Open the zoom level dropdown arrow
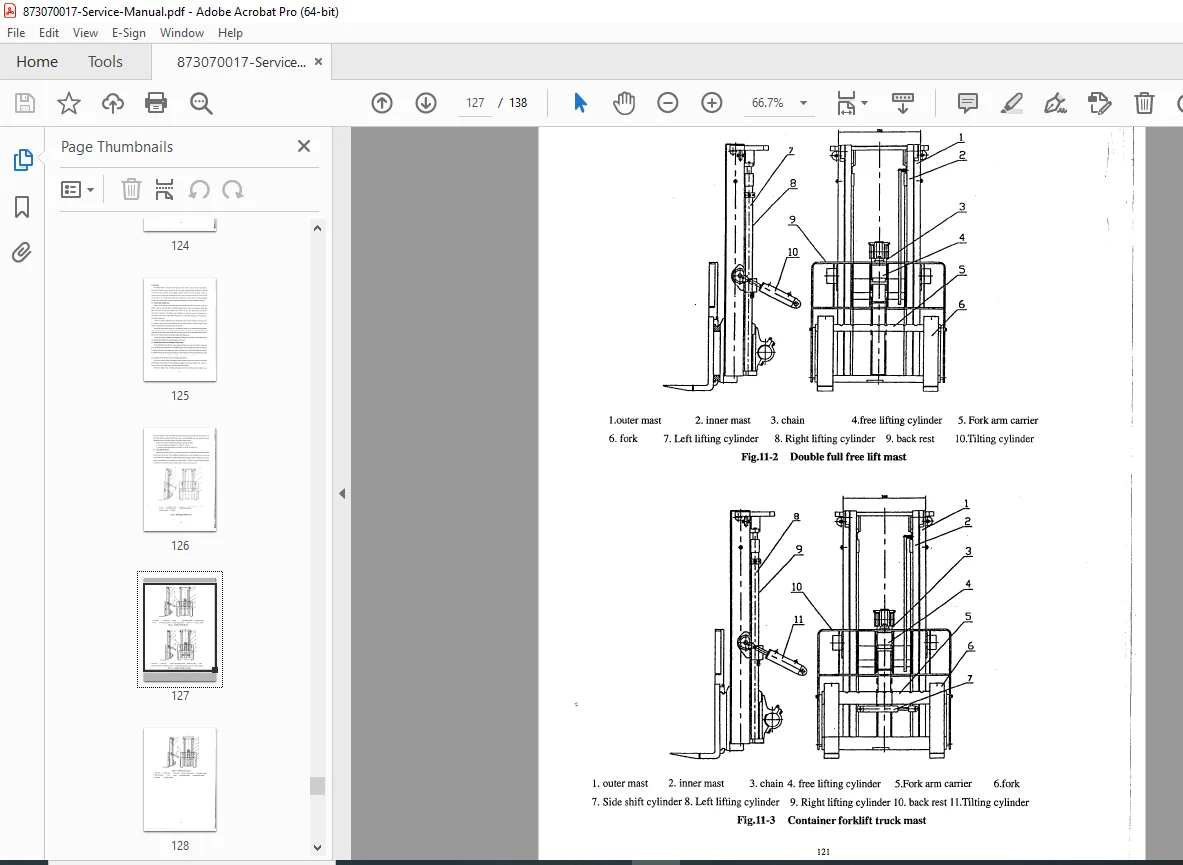The image size is (1183, 865). click(x=804, y=103)
